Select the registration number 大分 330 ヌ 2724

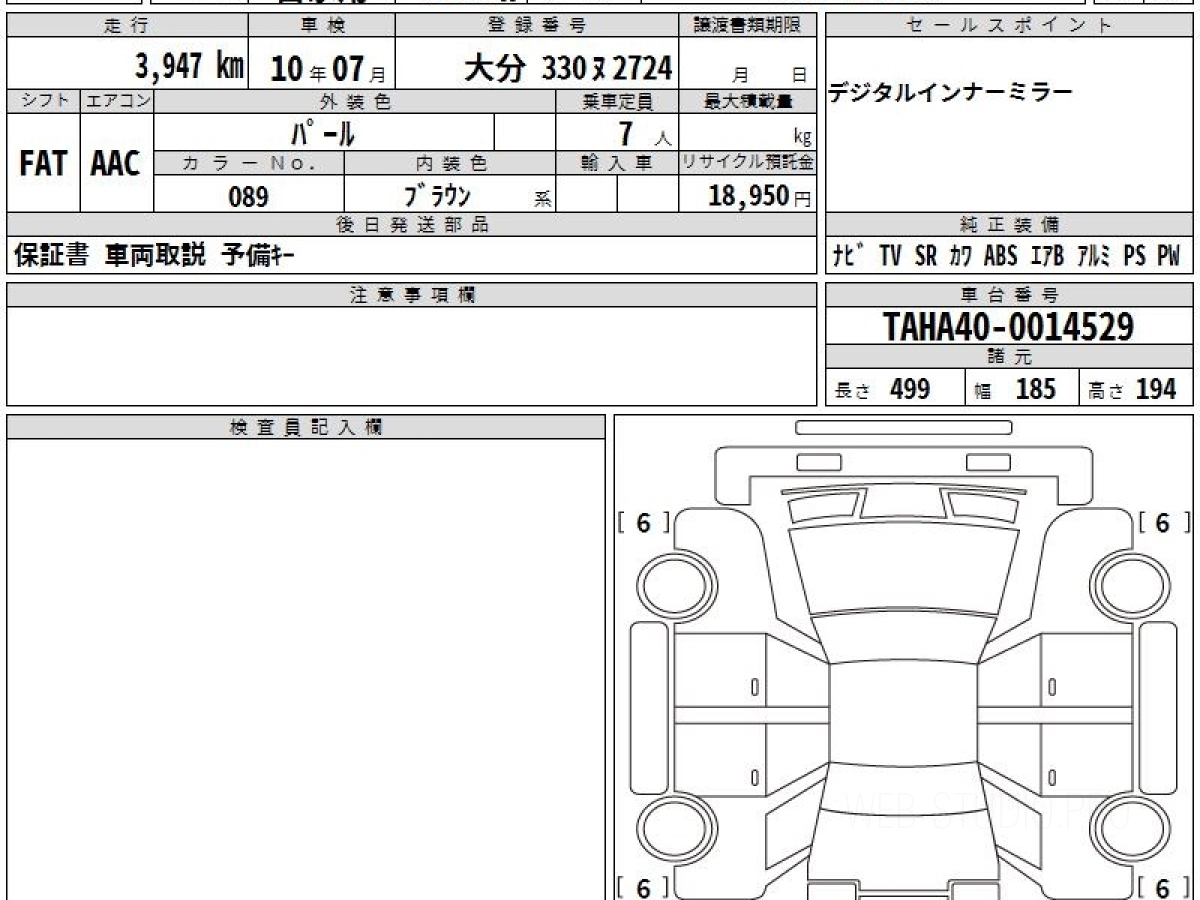point(567,67)
